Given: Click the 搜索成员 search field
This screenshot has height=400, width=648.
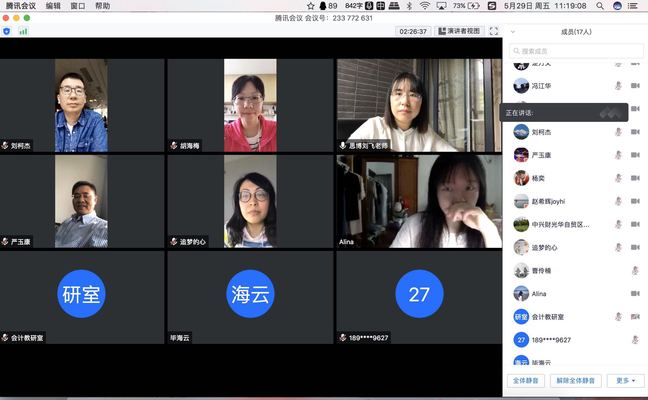Looking at the screenshot, I should coord(575,51).
